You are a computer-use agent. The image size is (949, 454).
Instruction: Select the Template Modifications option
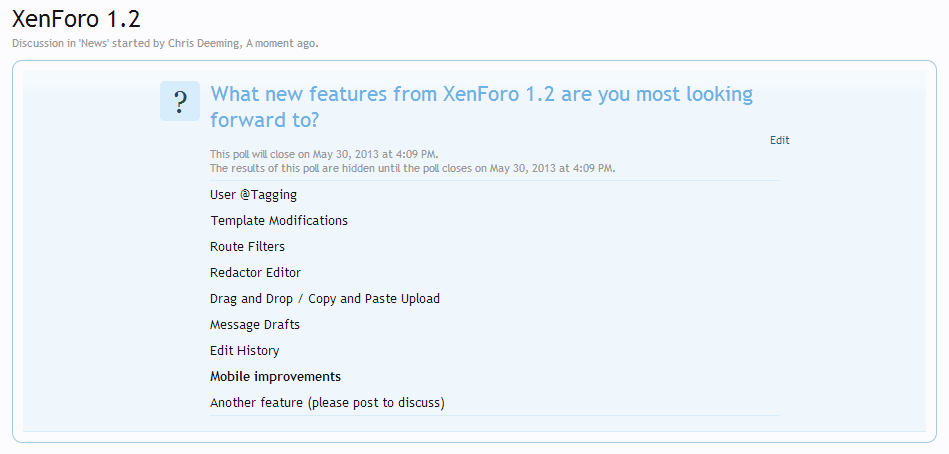(279, 221)
